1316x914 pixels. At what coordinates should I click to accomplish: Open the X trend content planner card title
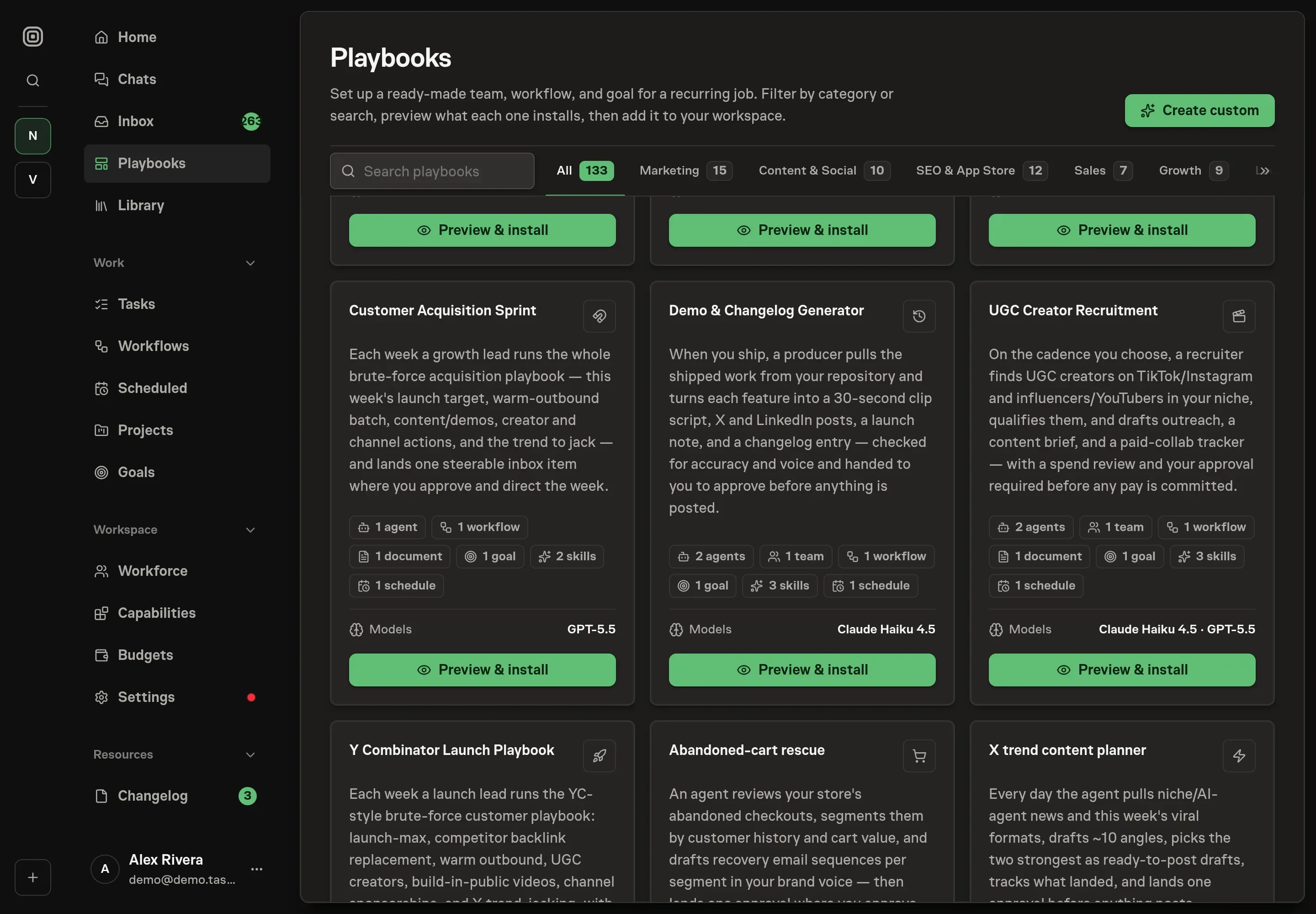(x=1067, y=750)
